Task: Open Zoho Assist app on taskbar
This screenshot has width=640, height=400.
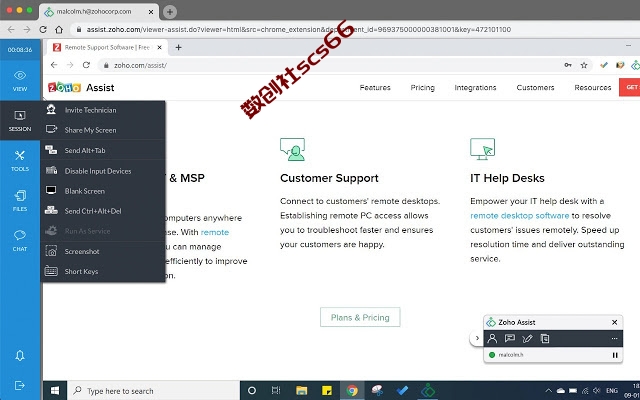Action: click(x=428, y=391)
